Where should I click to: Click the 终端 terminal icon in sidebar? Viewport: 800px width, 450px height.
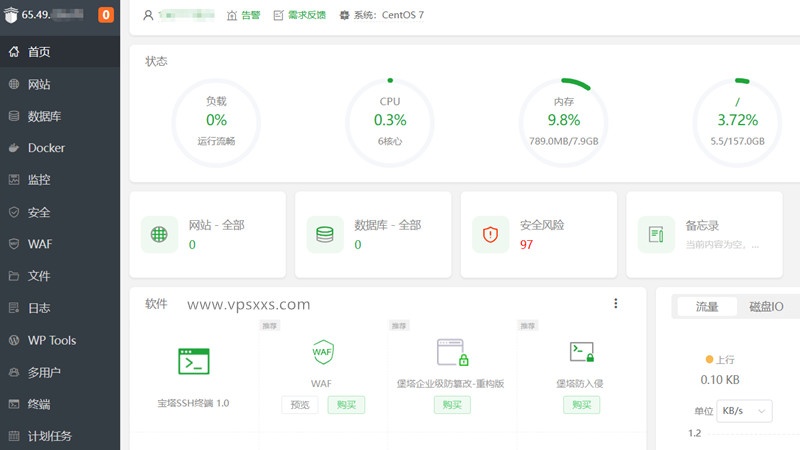coord(14,404)
